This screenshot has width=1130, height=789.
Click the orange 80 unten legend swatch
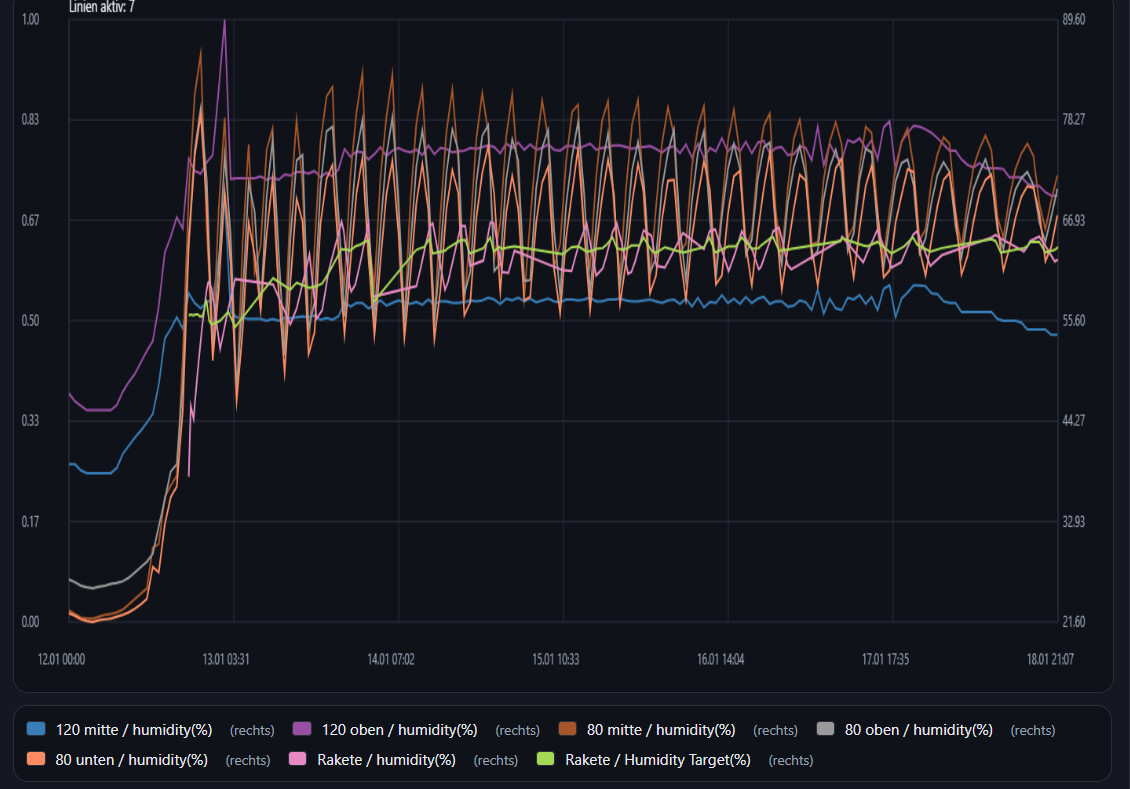(x=37, y=760)
